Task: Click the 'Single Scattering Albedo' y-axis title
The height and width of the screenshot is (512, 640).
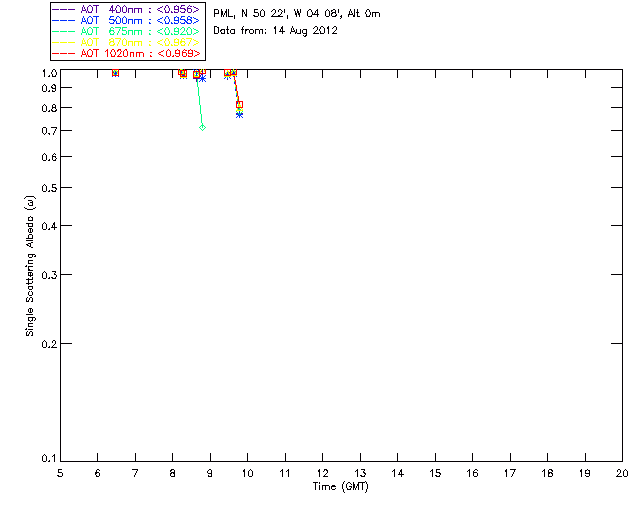Action: (30, 266)
